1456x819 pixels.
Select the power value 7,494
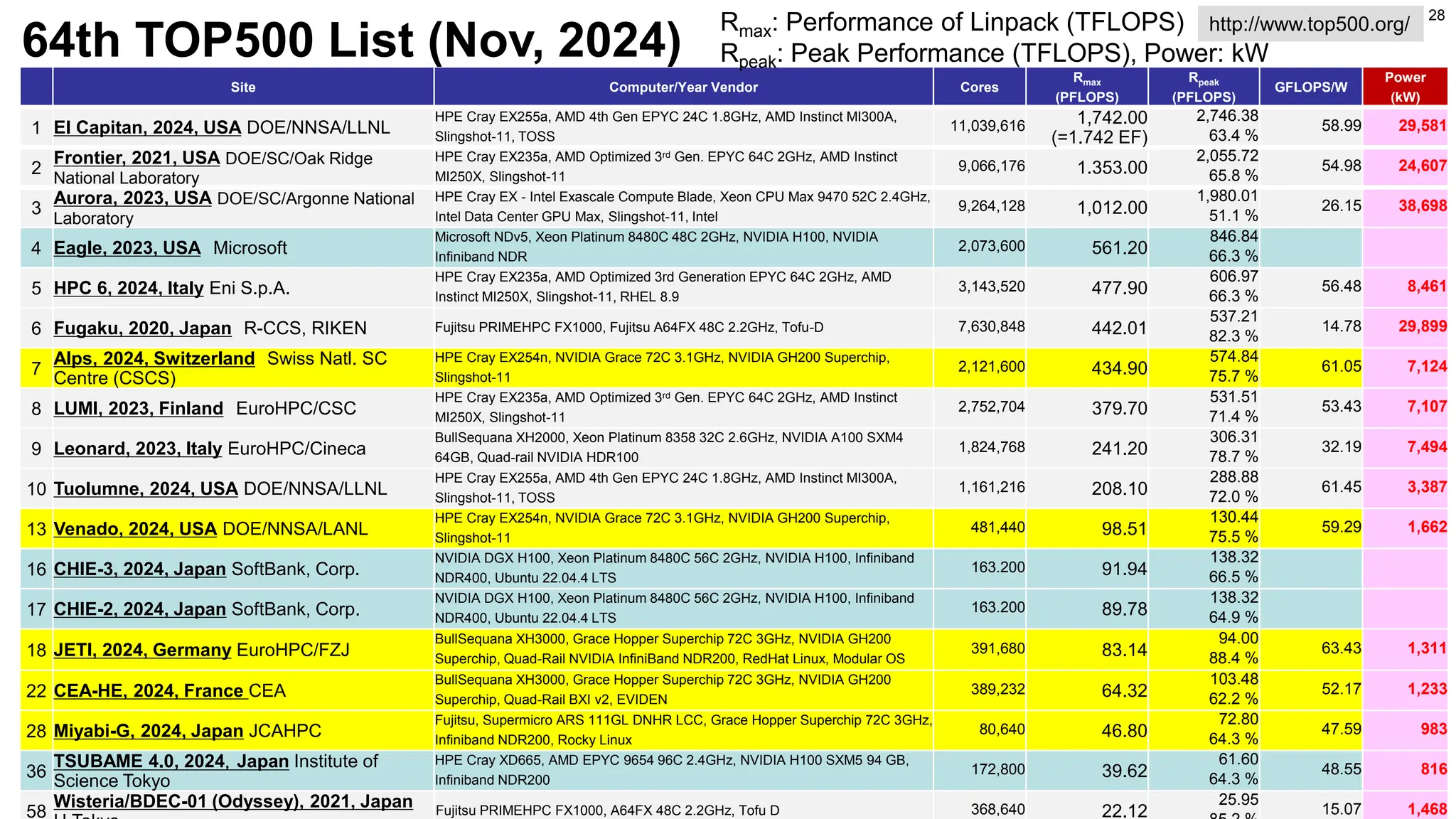tap(1427, 447)
